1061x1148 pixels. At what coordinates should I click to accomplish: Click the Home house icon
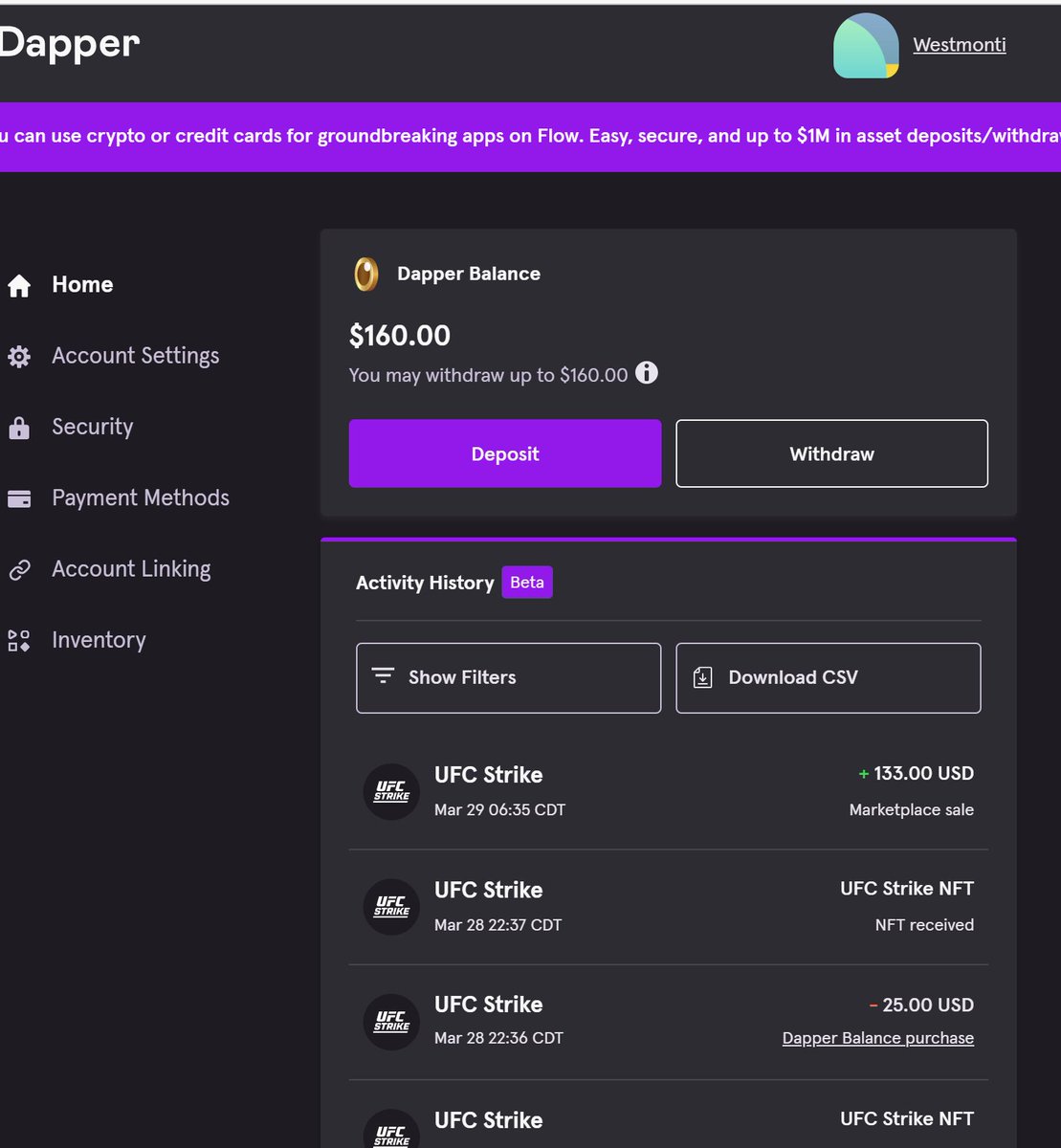[19, 285]
